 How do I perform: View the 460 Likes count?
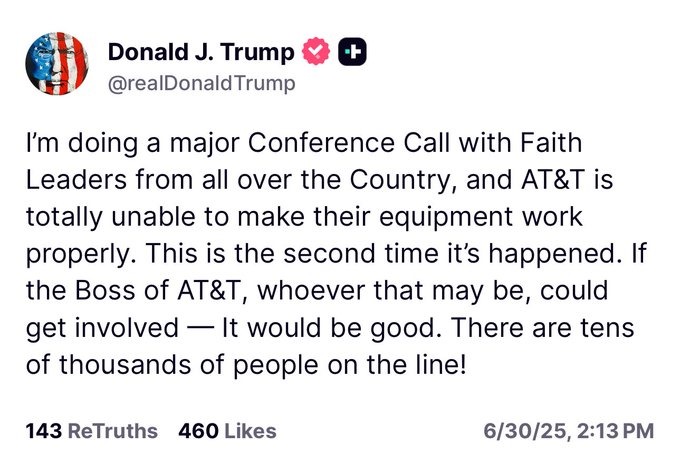coord(227,431)
